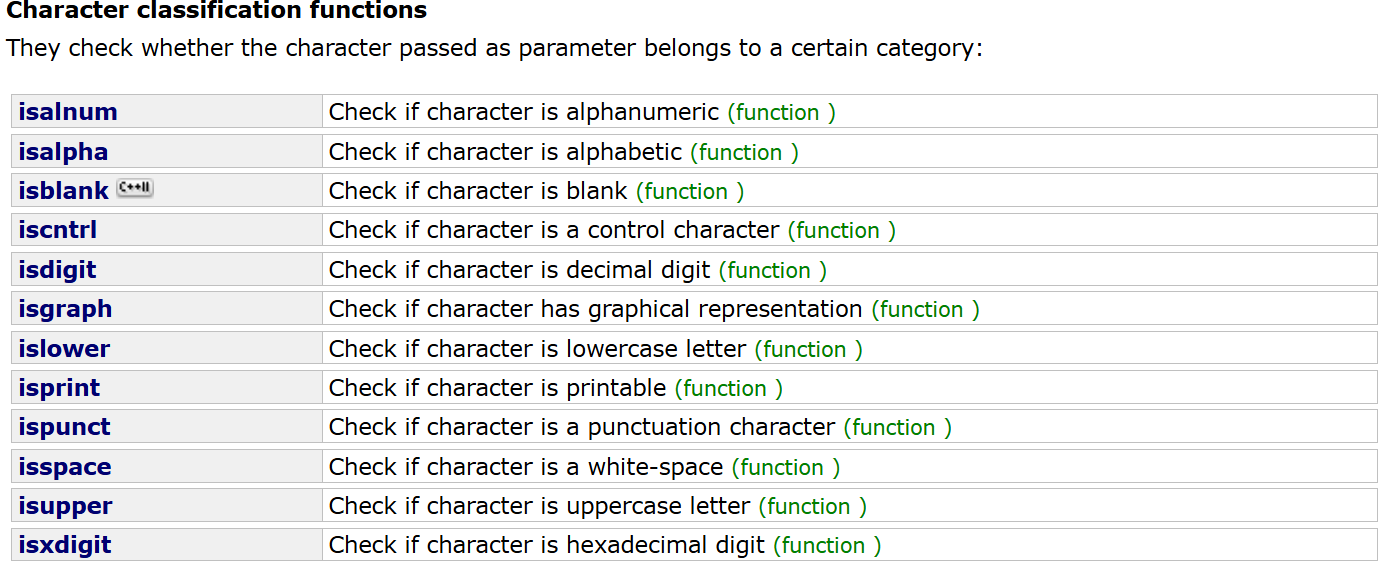Screen dimensions: 1394x578
Task: Click the C++11 badge next to isblank
Action: point(135,188)
